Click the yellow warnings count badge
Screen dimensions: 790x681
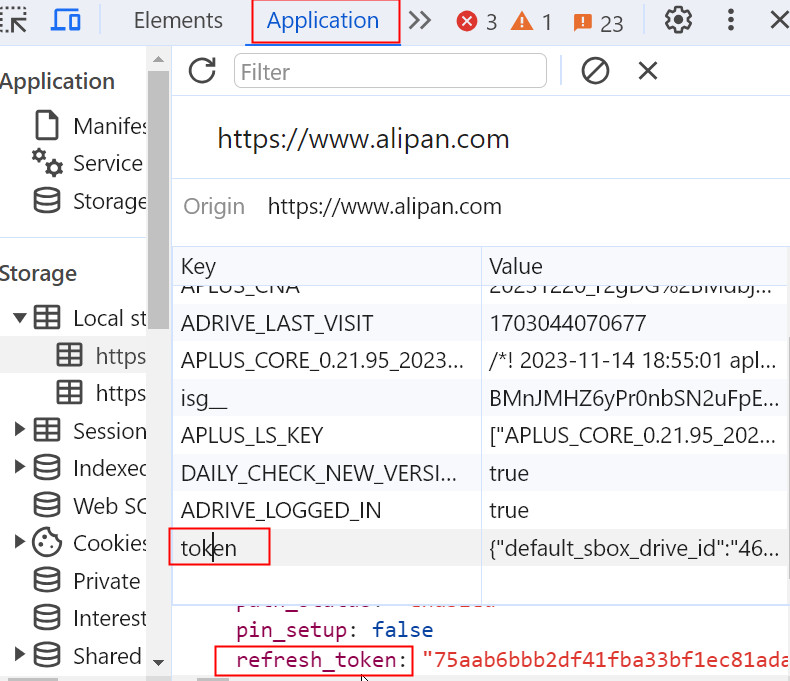[532, 22]
